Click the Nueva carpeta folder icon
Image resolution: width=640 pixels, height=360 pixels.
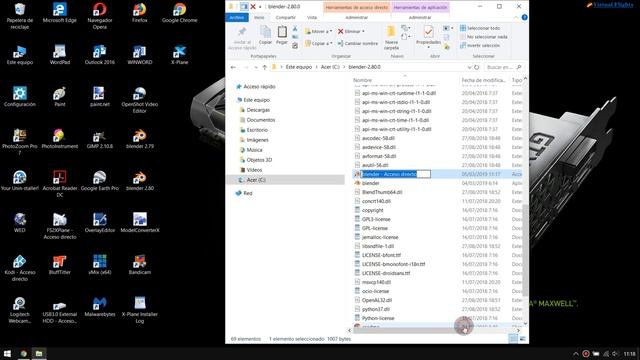[x=391, y=38]
